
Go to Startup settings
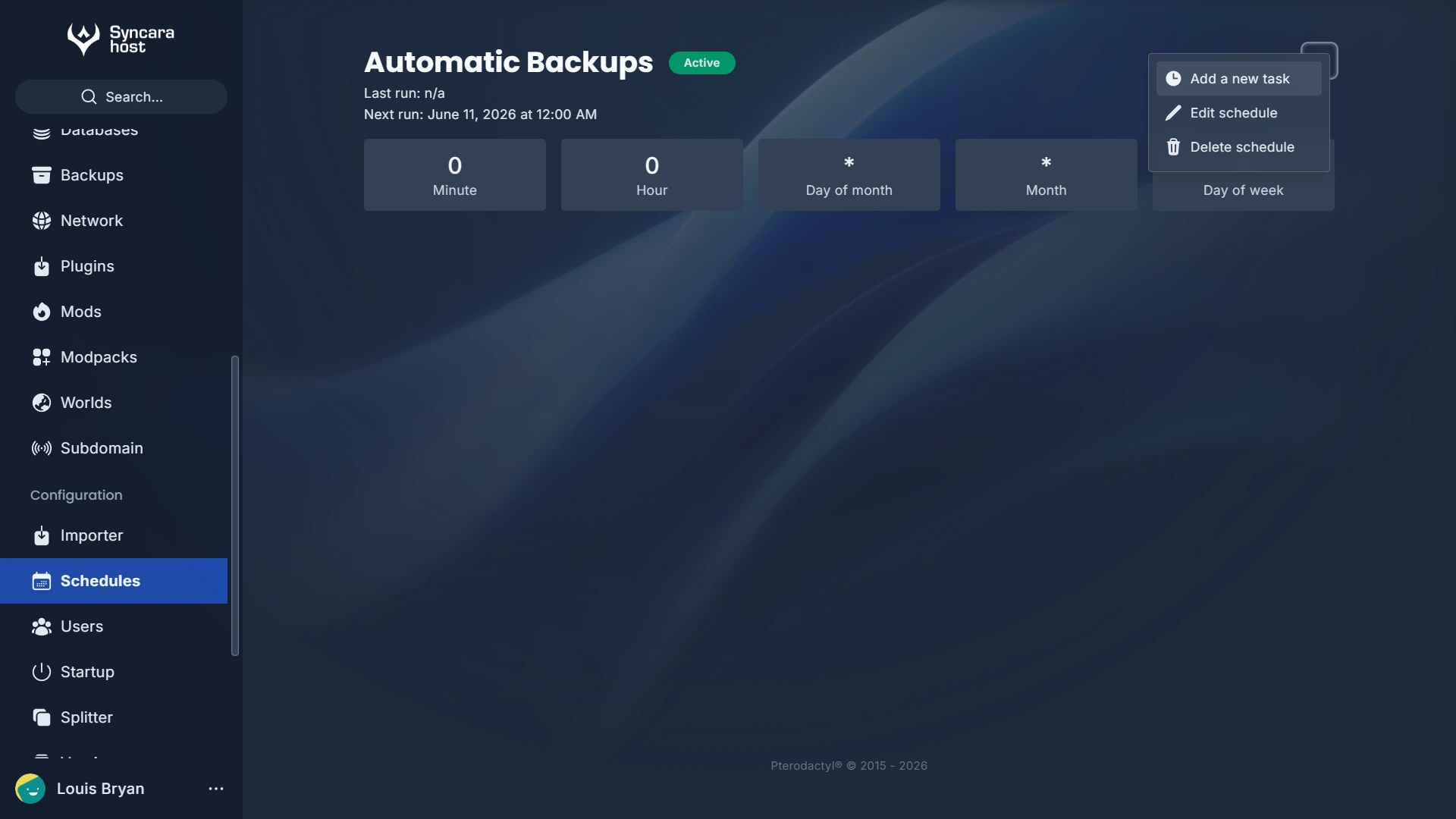pos(114,672)
